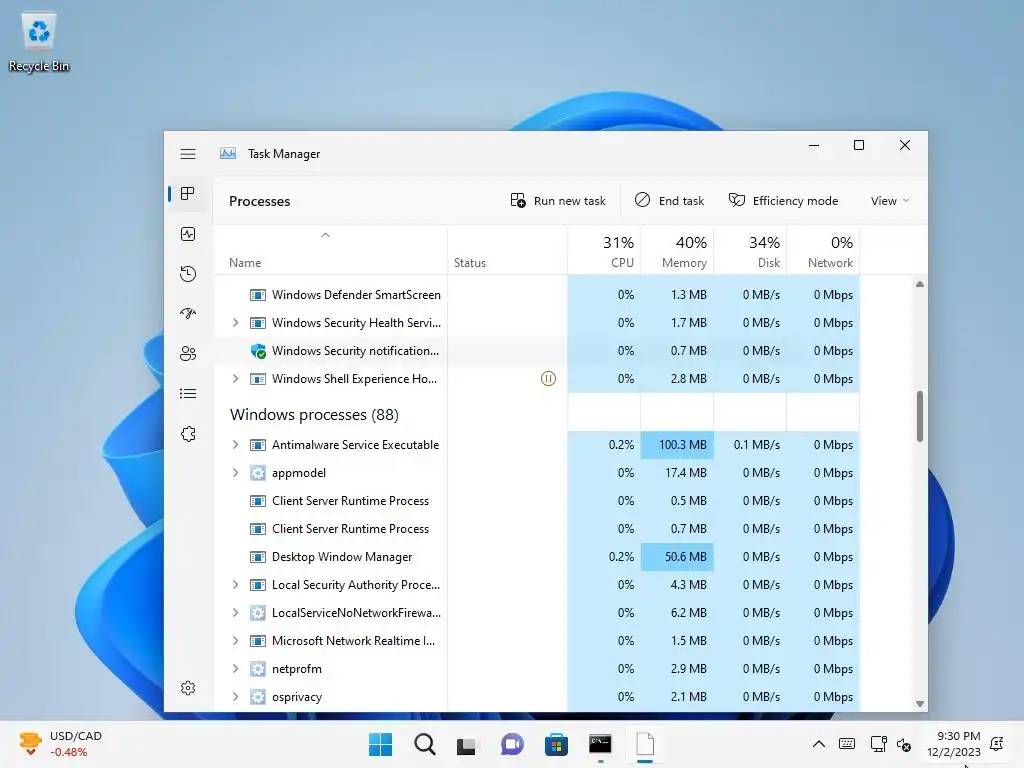This screenshot has height=768, width=1024.
Task: Sort processes by CPU column
Action: tap(604, 251)
